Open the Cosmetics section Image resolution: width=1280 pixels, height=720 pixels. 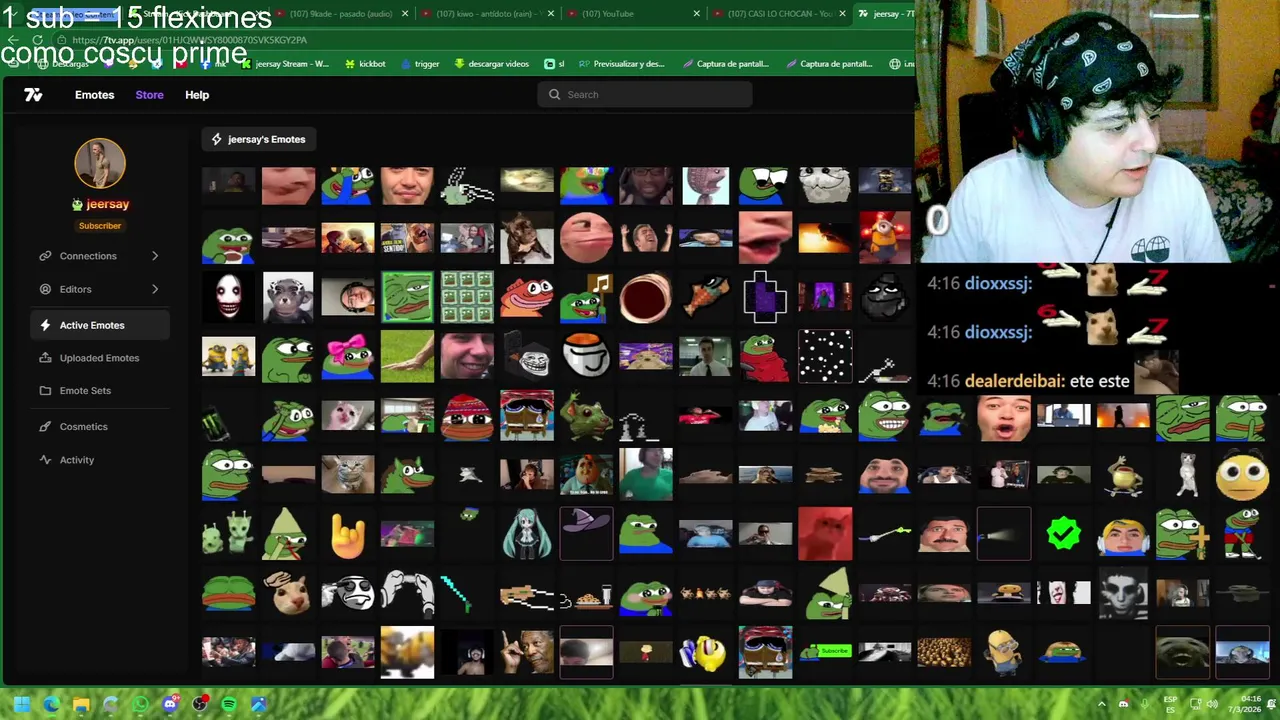click(x=99, y=427)
